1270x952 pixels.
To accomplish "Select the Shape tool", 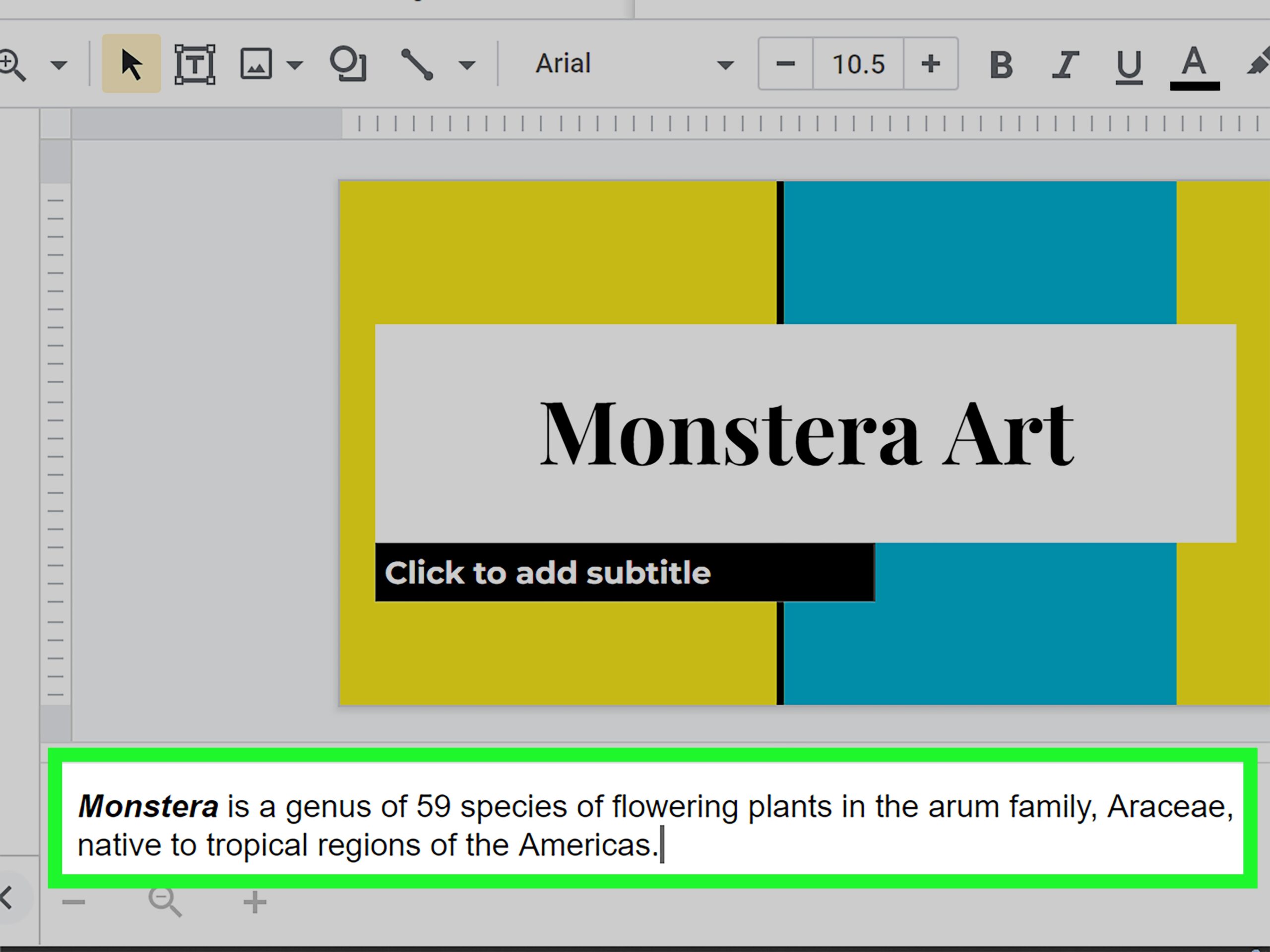I will pos(350,64).
